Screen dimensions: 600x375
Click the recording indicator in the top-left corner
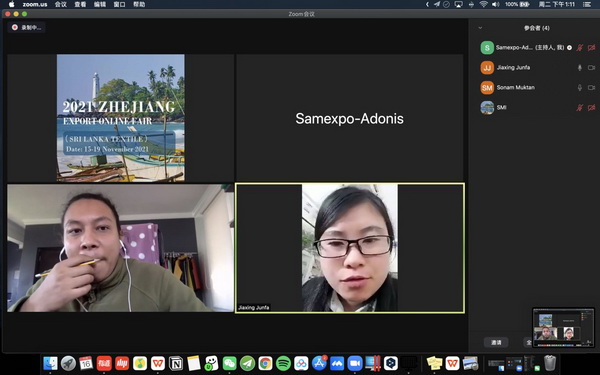coord(26,28)
